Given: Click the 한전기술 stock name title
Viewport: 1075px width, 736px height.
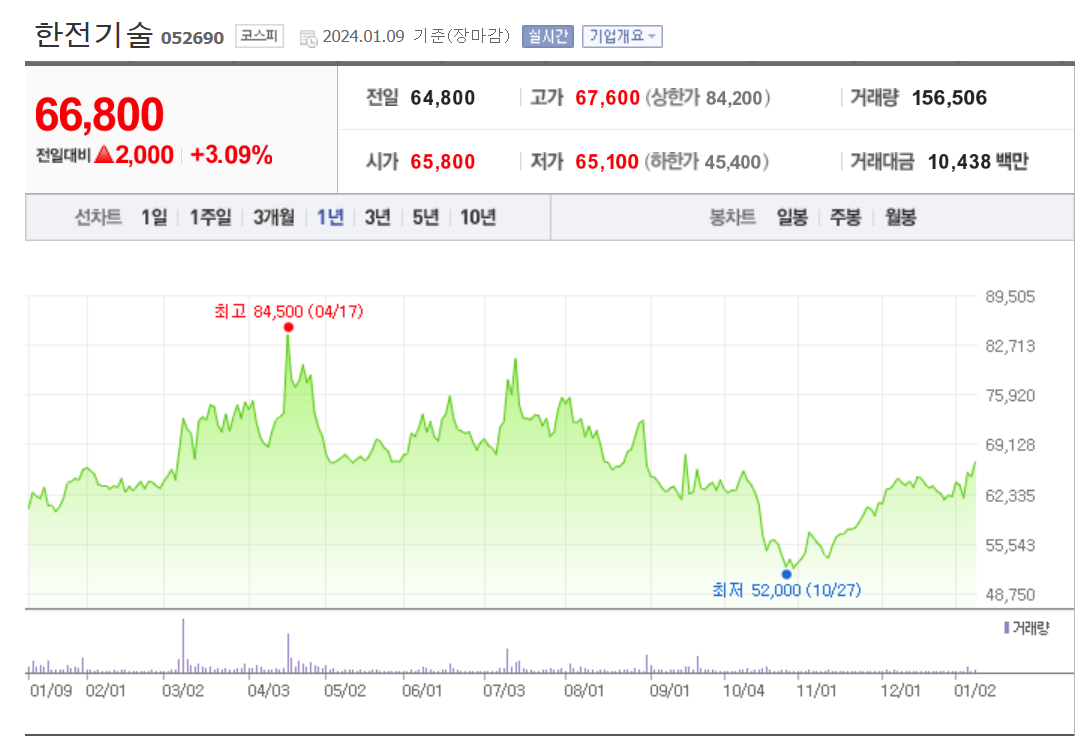Looking at the screenshot, I should (x=93, y=34).
